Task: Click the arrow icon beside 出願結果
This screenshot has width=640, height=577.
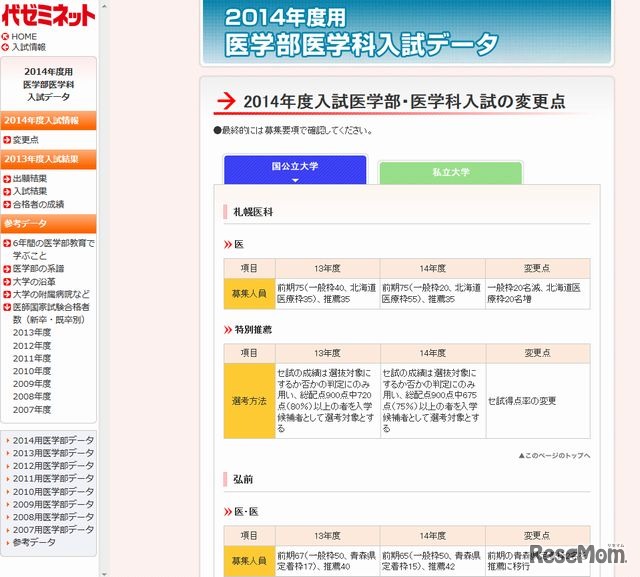Action: tap(7, 179)
